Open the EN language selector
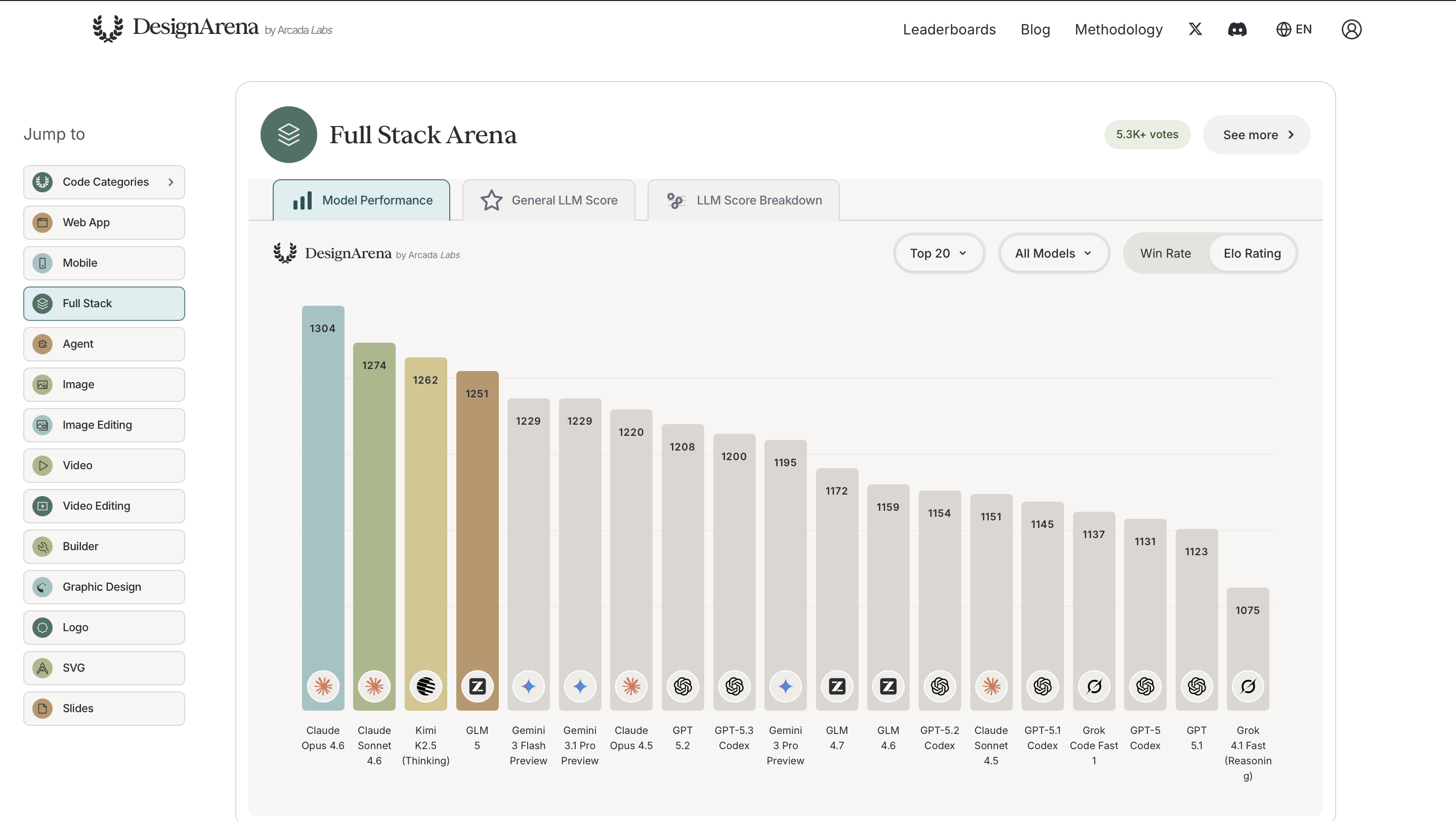The width and height of the screenshot is (1456, 821). click(1294, 29)
